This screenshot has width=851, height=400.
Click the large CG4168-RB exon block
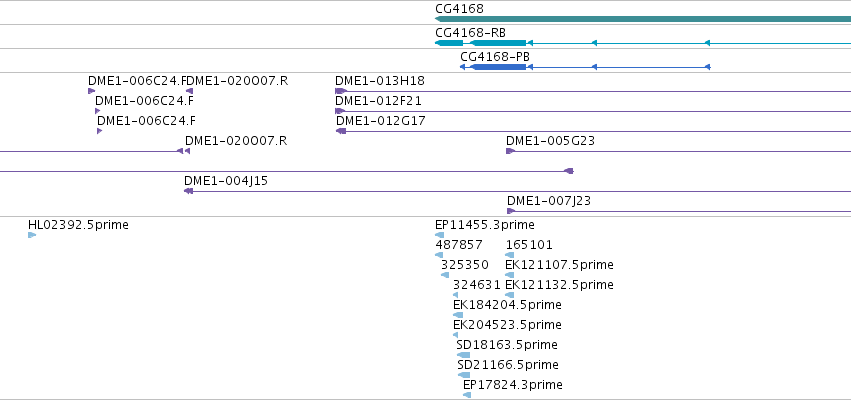click(498, 43)
